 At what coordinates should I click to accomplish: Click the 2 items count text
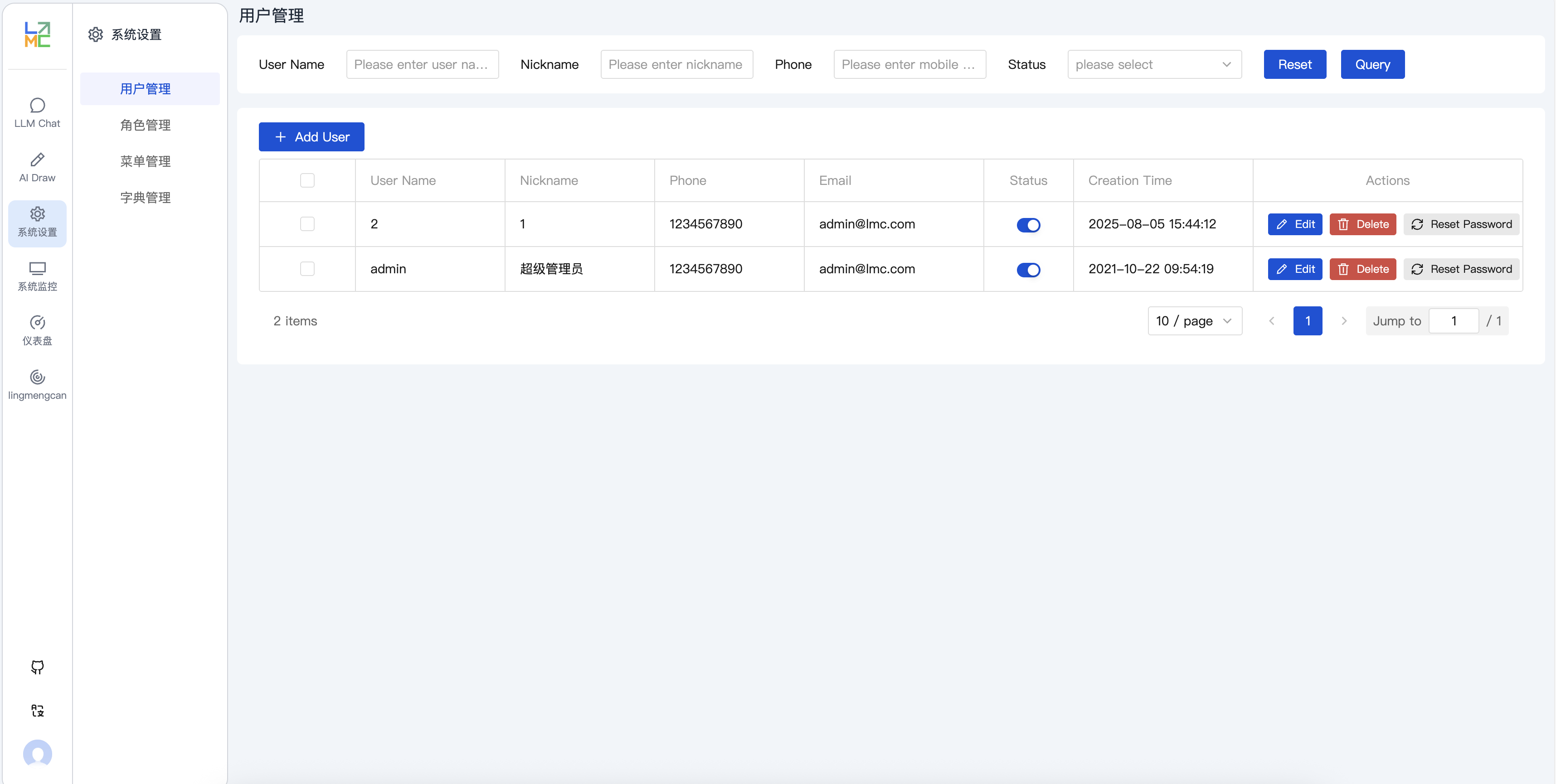[x=295, y=321]
